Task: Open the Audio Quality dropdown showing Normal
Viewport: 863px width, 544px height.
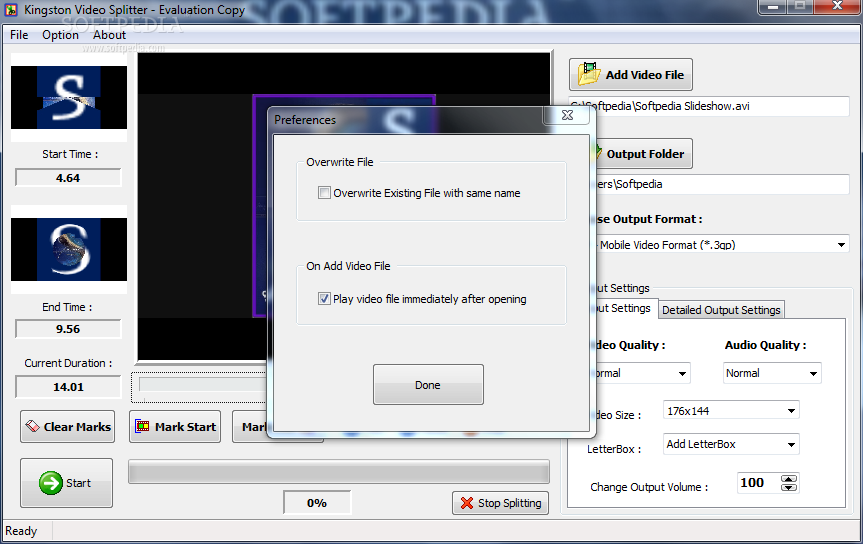Action: (813, 373)
